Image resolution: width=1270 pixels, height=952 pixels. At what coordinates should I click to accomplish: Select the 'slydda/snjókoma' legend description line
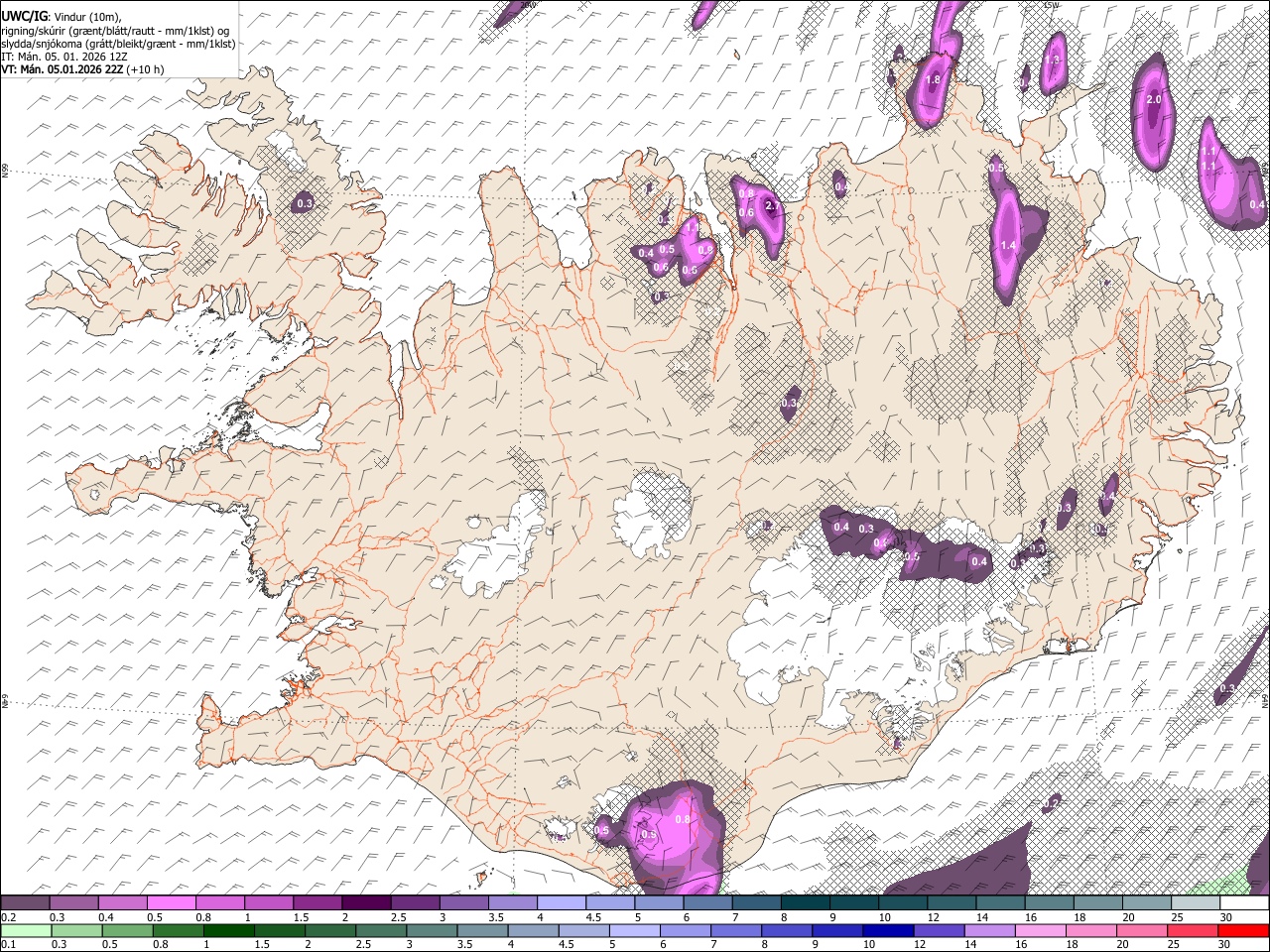point(118,44)
